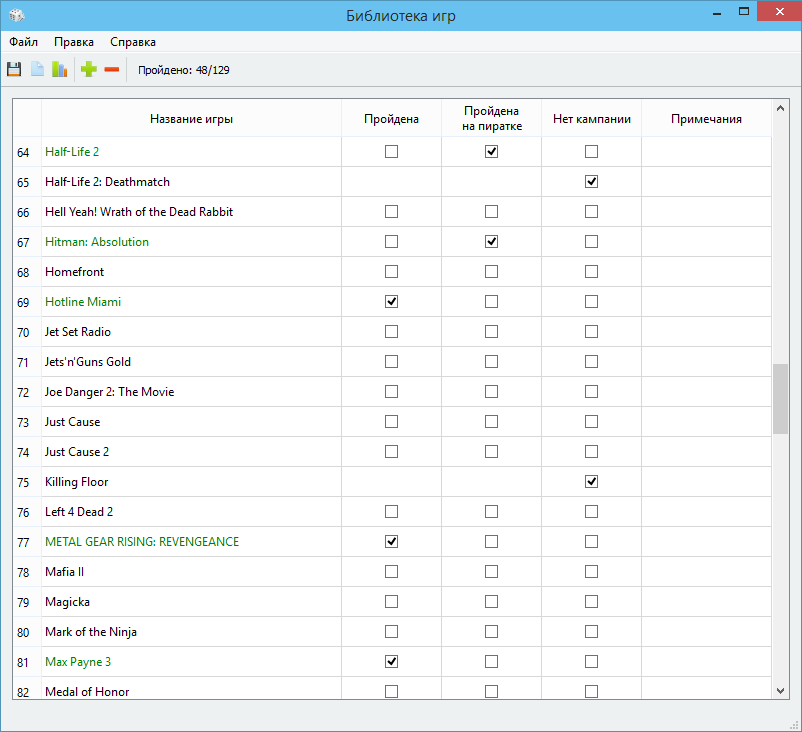
Task: Check Пройдена на пиратке for Jet Set Radio
Action: coord(492,331)
